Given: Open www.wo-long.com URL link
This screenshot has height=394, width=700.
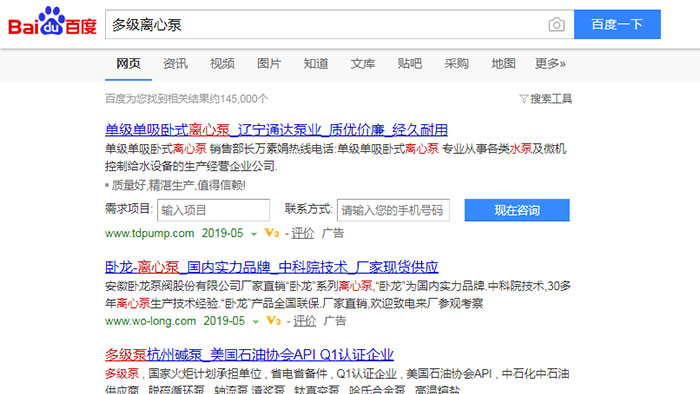Looking at the screenshot, I should coord(150,321).
